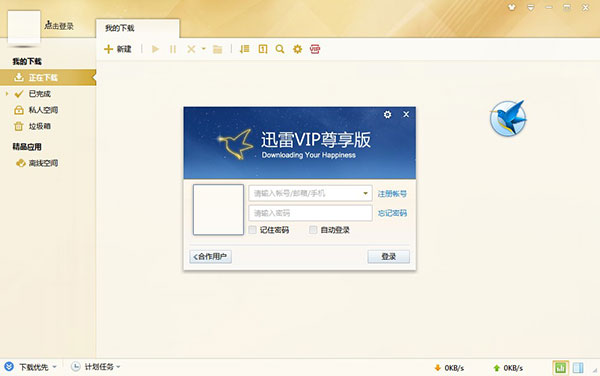The height and width of the screenshot is (376, 600).
Task: Toggle the side panel icon in the status bar
Action: coord(578,368)
